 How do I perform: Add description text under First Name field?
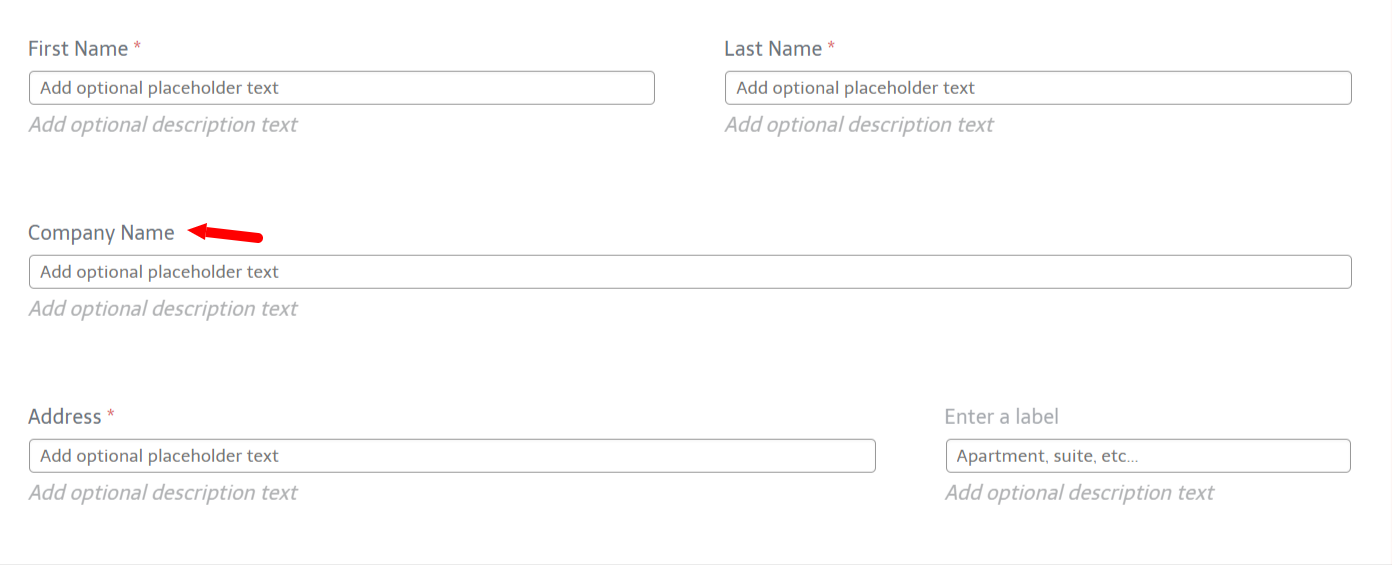click(163, 125)
